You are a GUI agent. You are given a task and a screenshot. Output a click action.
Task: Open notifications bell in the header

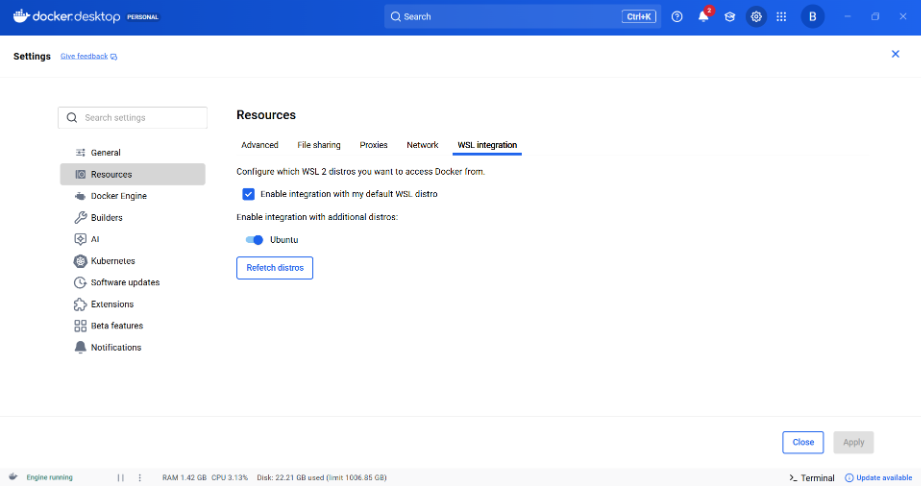click(703, 16)
